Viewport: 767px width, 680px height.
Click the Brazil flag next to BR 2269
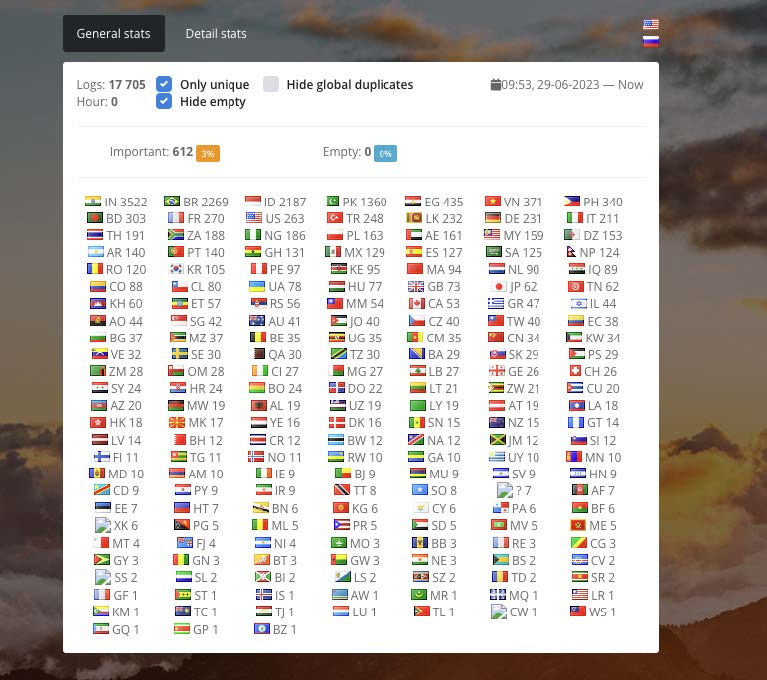tap(172, 201)
